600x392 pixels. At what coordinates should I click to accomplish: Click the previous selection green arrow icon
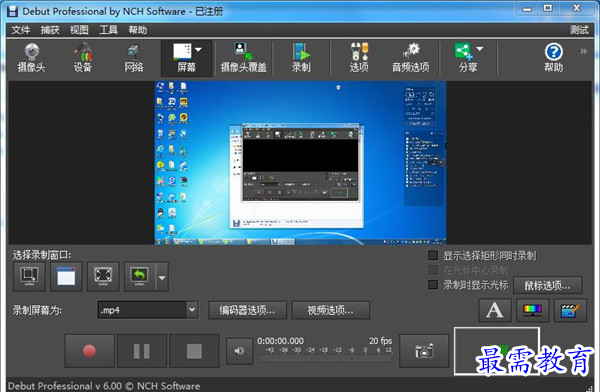coord(140,276)
